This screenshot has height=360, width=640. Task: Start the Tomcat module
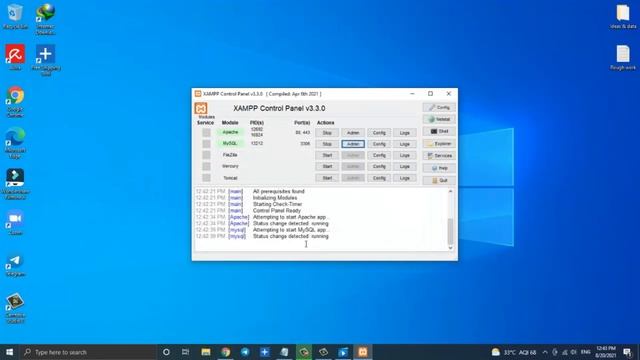click(327, 178)
